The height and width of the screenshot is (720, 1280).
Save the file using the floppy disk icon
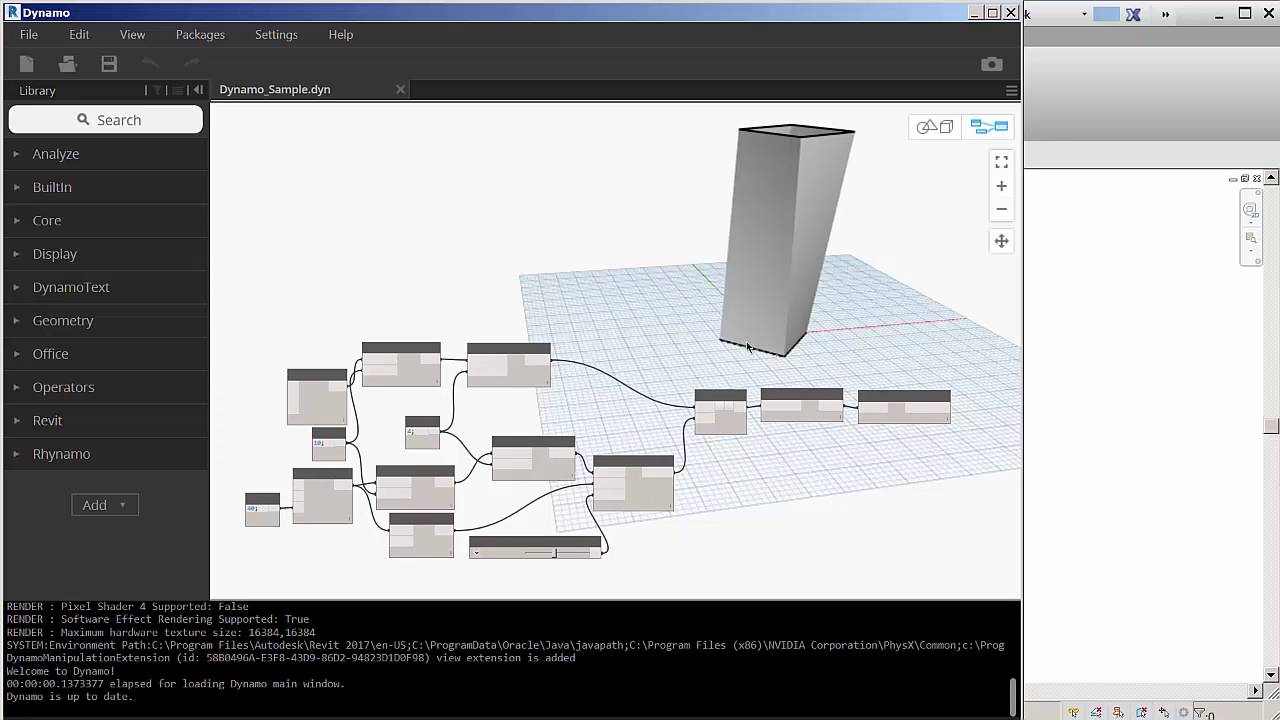[108, 63]
